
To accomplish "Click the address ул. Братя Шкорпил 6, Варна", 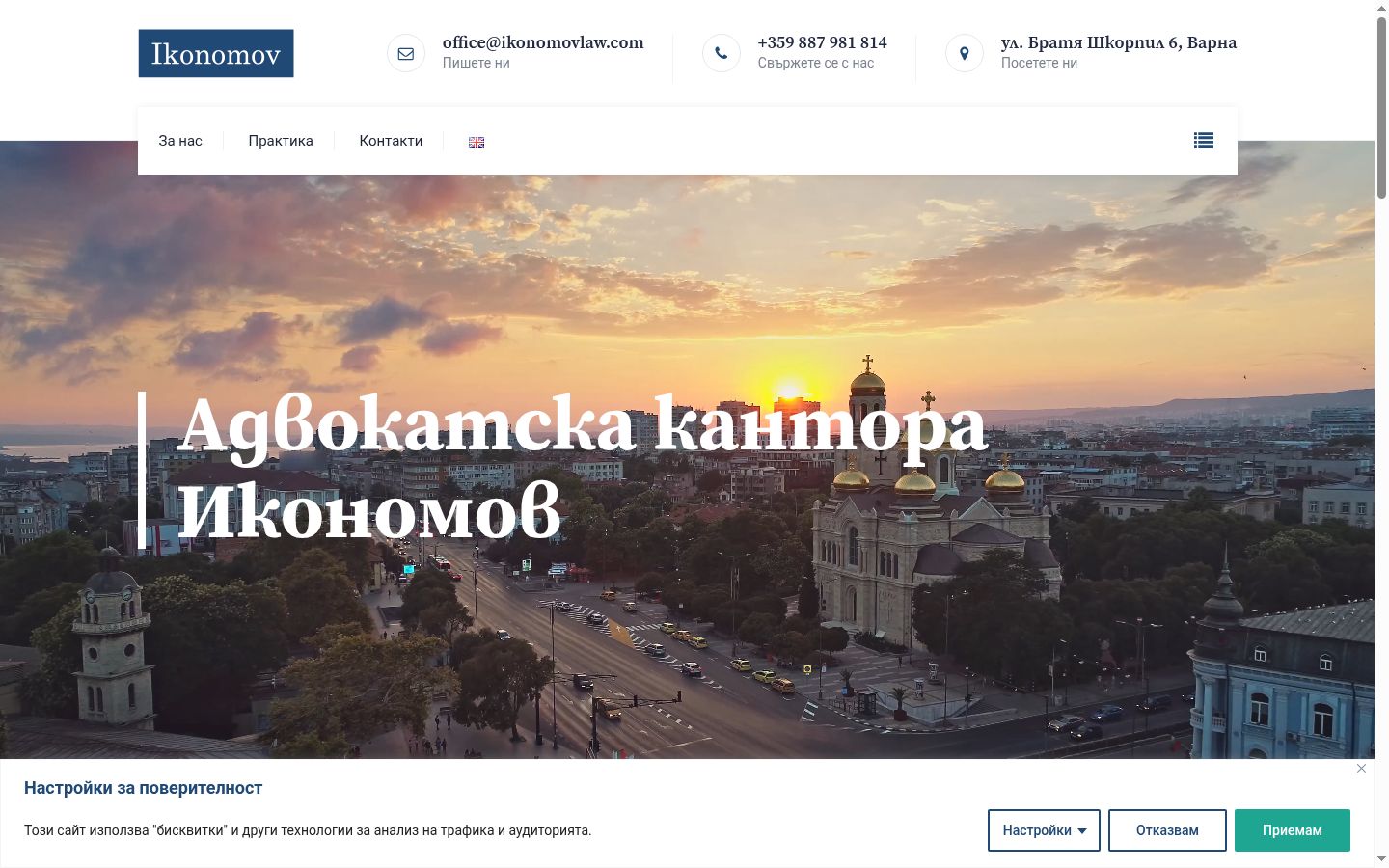I will coord(1119,42).
